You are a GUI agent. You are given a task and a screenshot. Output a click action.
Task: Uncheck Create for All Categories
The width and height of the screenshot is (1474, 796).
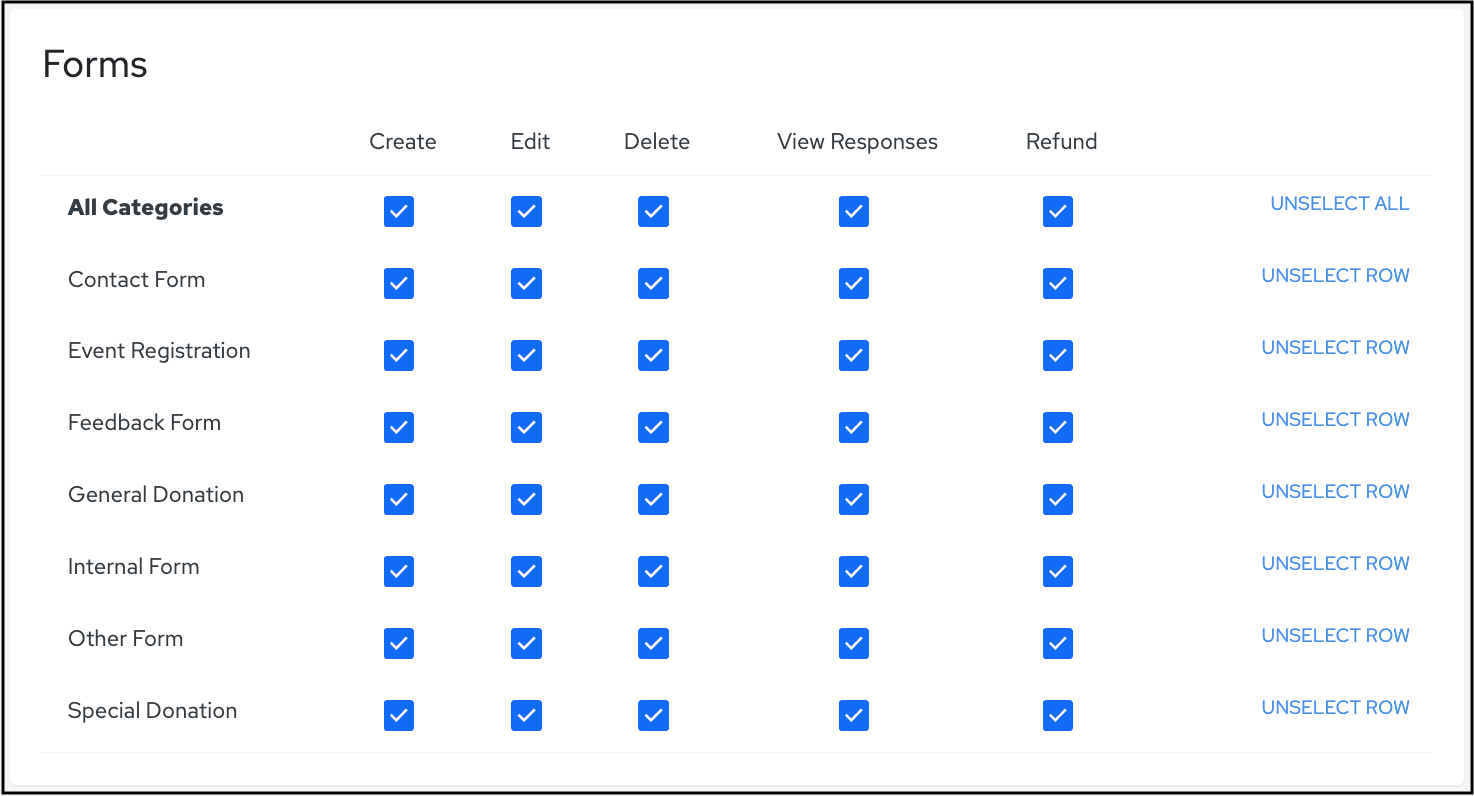pyautogui.click(x=399, y=212)
